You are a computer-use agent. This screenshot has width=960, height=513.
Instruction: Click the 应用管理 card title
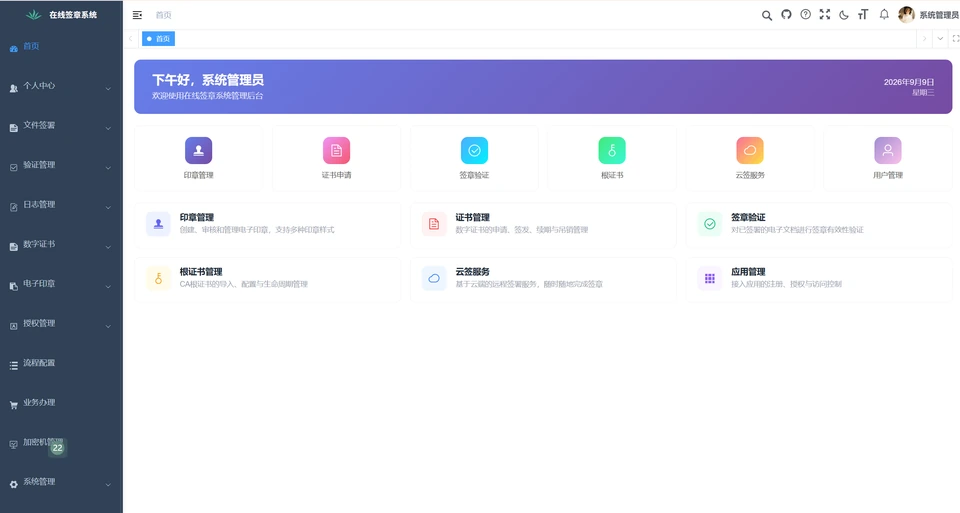pyautogui.click(x=748, y=272)
